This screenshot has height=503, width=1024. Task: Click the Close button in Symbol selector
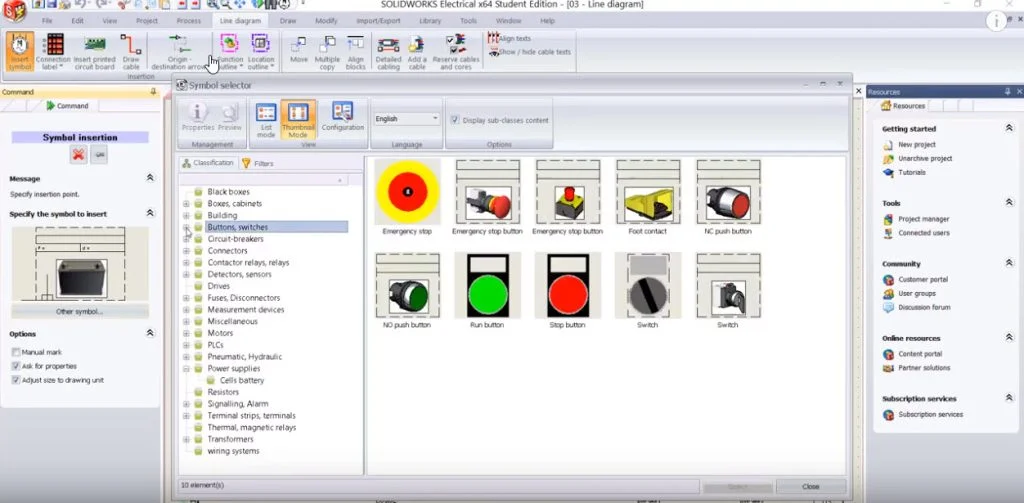[810, 487]
